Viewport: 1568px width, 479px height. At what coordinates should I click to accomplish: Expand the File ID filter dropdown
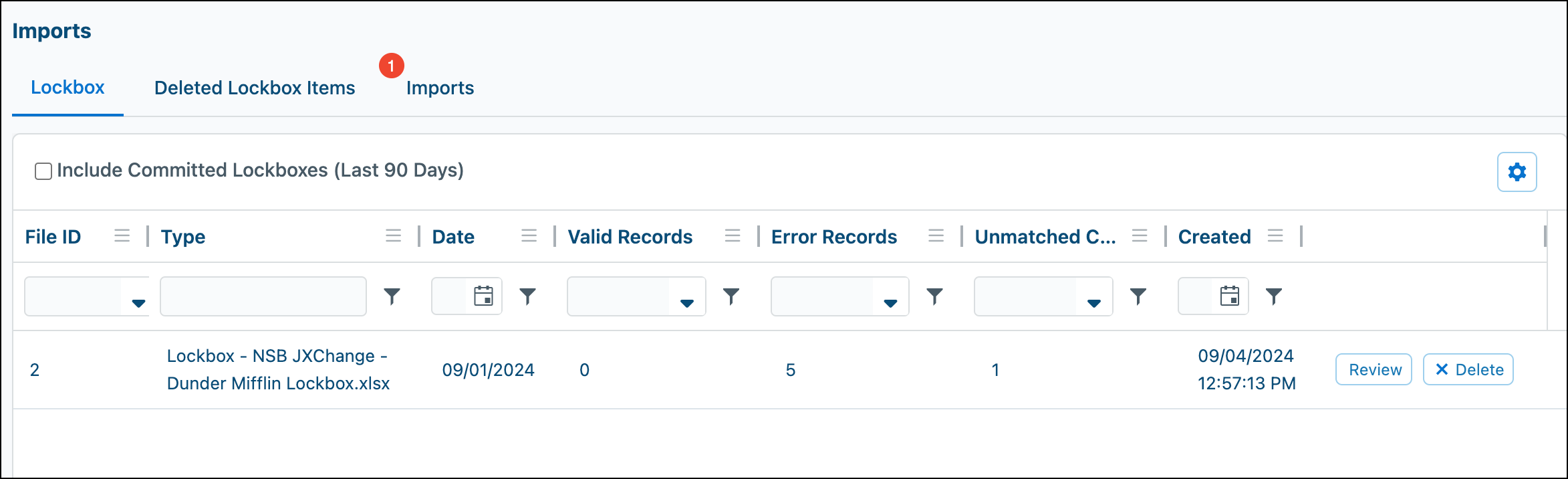[138, 303]
